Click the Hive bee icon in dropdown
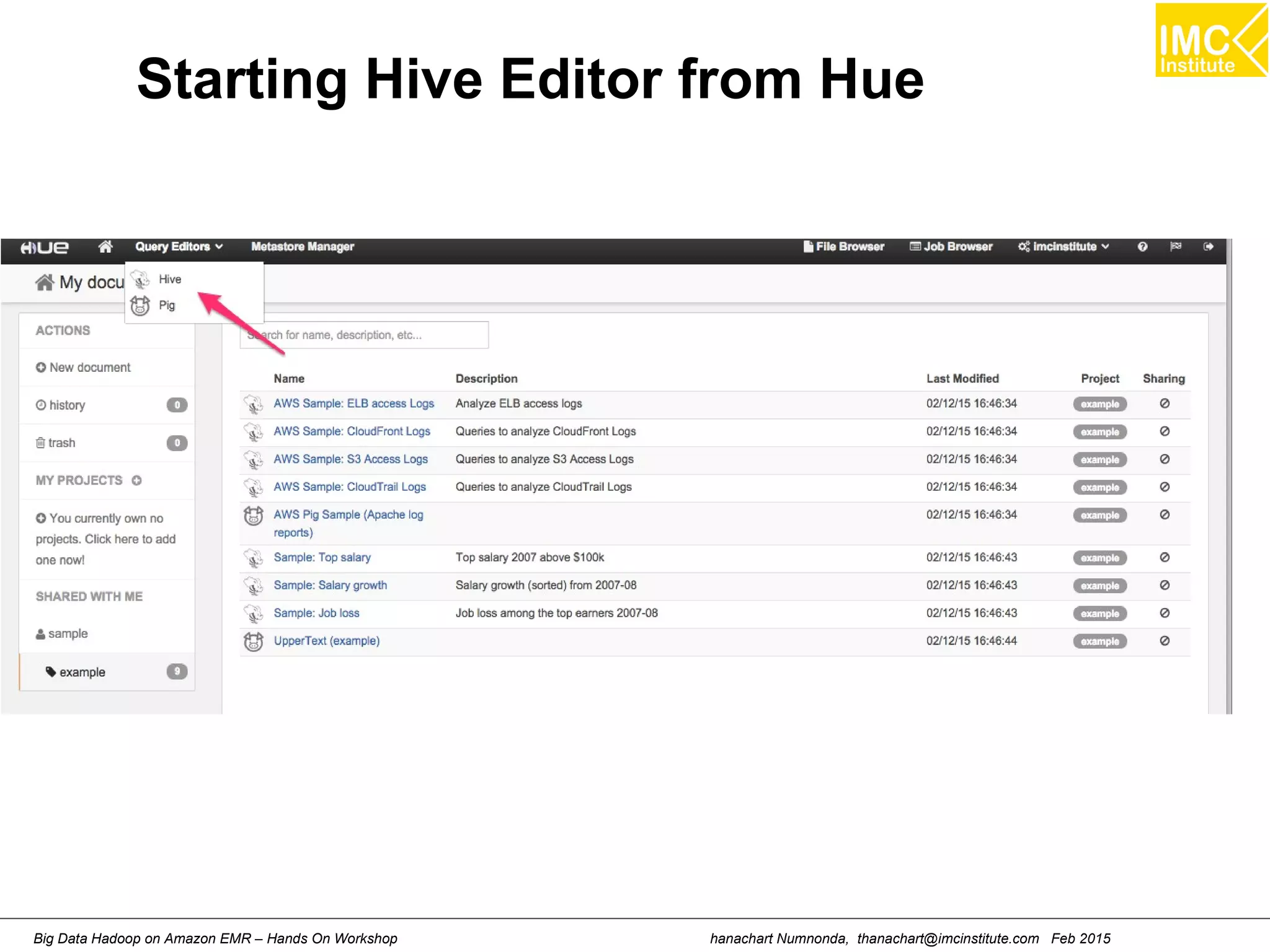 (141, 280)
